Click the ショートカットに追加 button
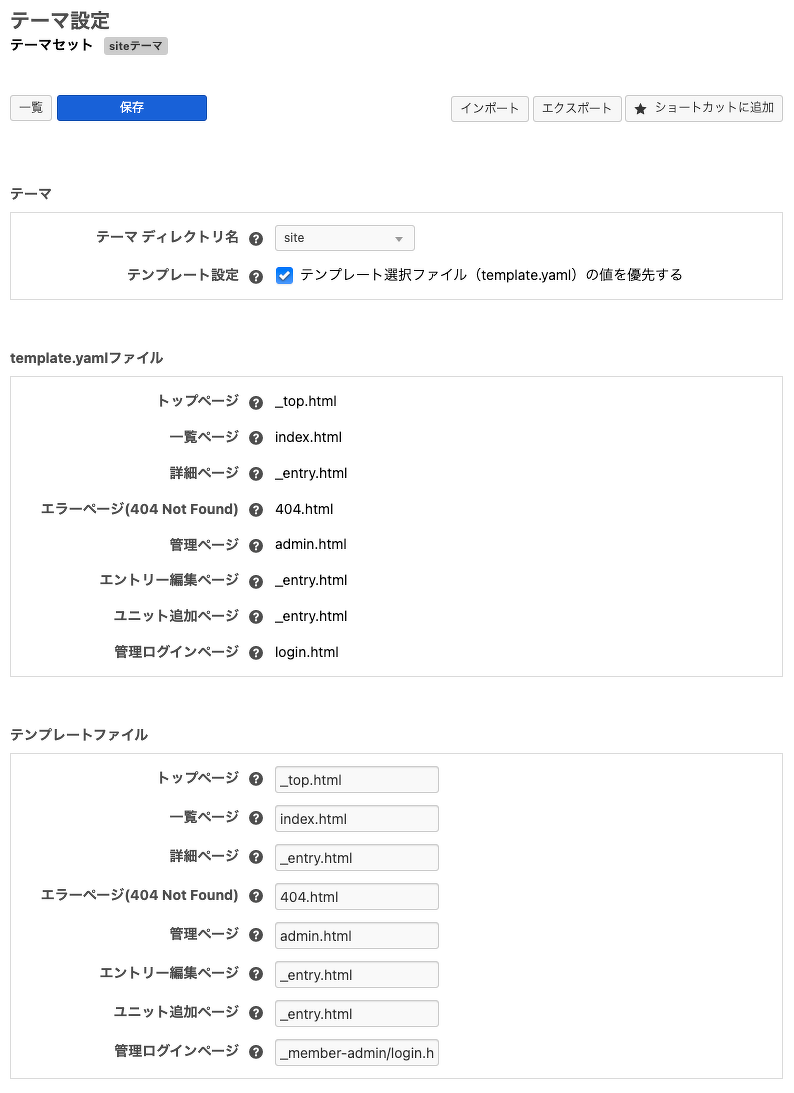Screen dimensions: 794x1093 [x=702, y=109]
